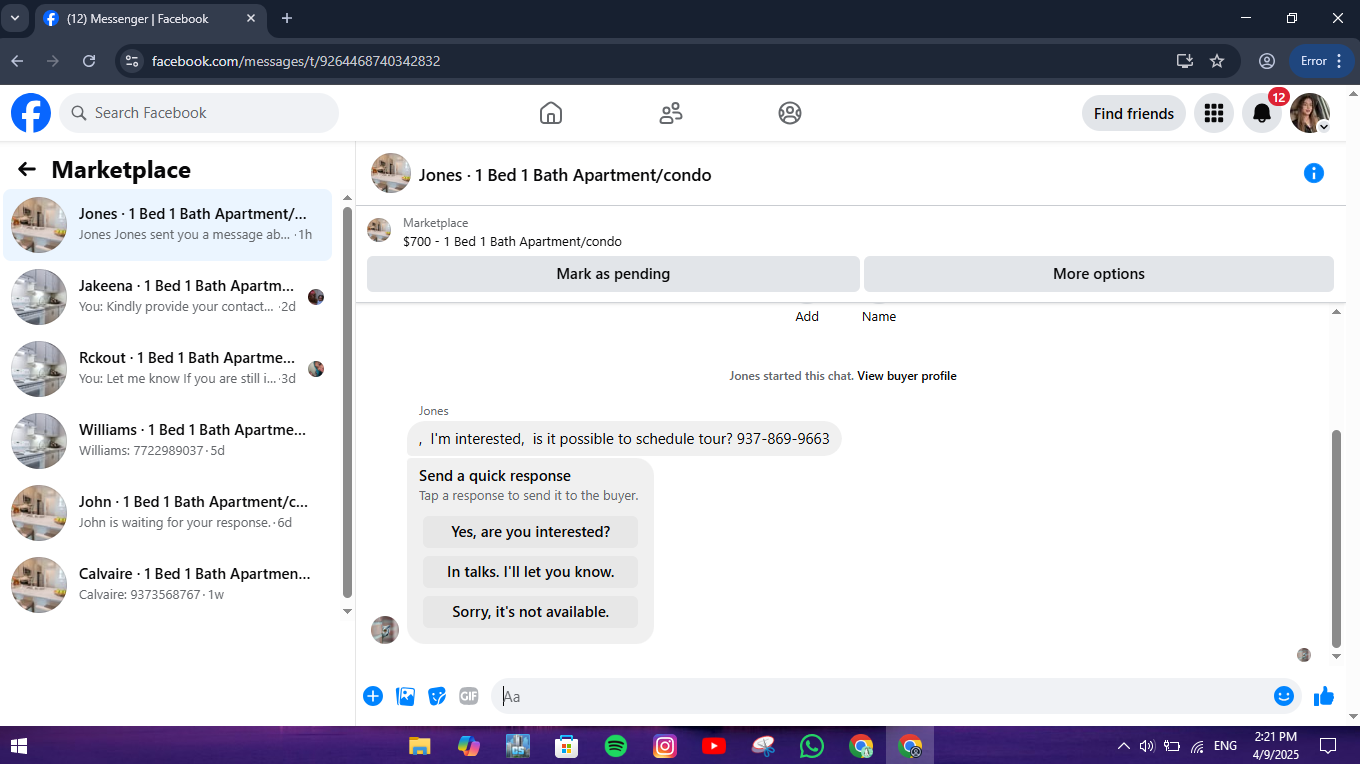The image size is (1360, 764).
Task: Open the Jakeena conversation
Action: point(168,297)
